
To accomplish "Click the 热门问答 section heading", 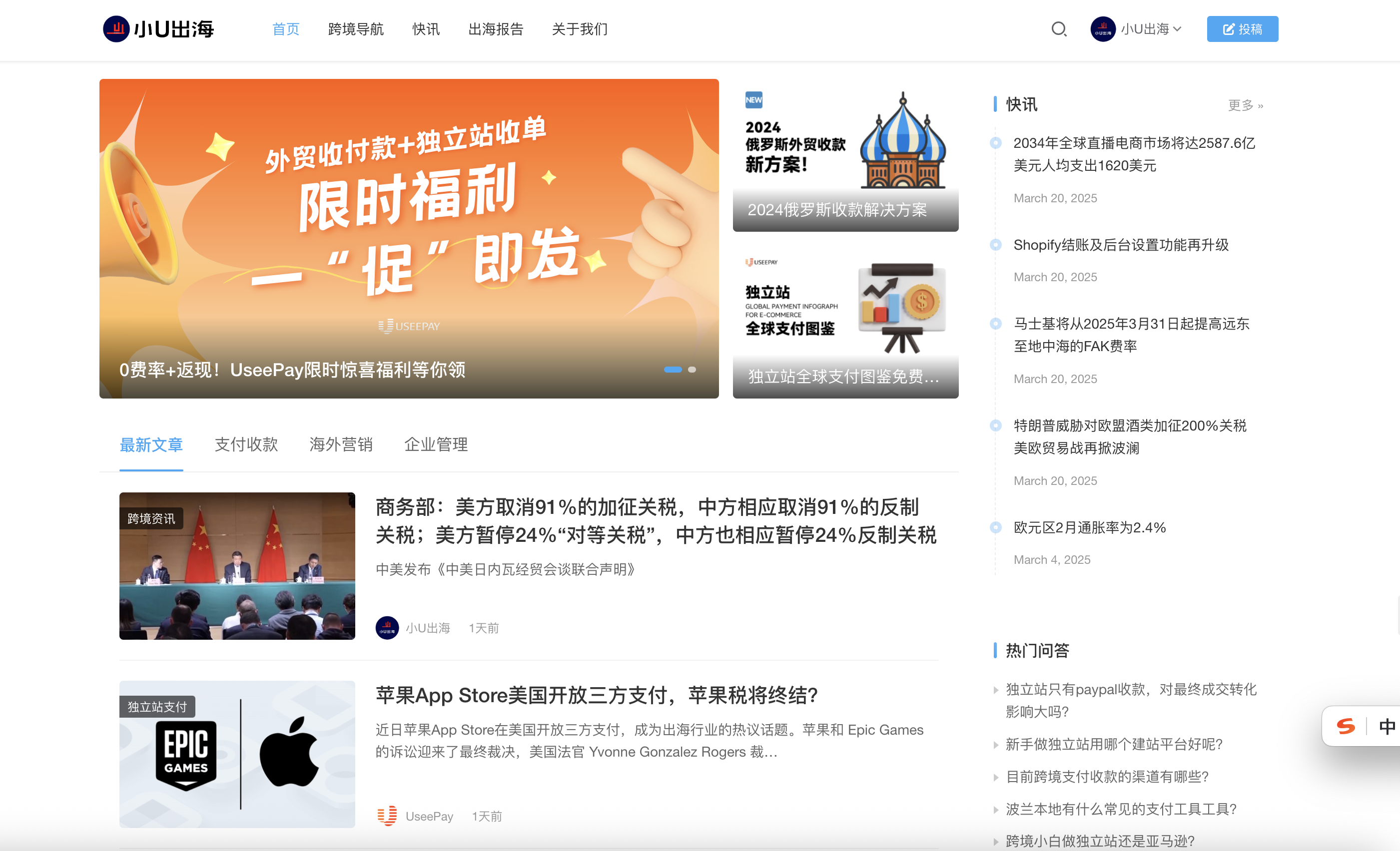I will pos(1037,650).
